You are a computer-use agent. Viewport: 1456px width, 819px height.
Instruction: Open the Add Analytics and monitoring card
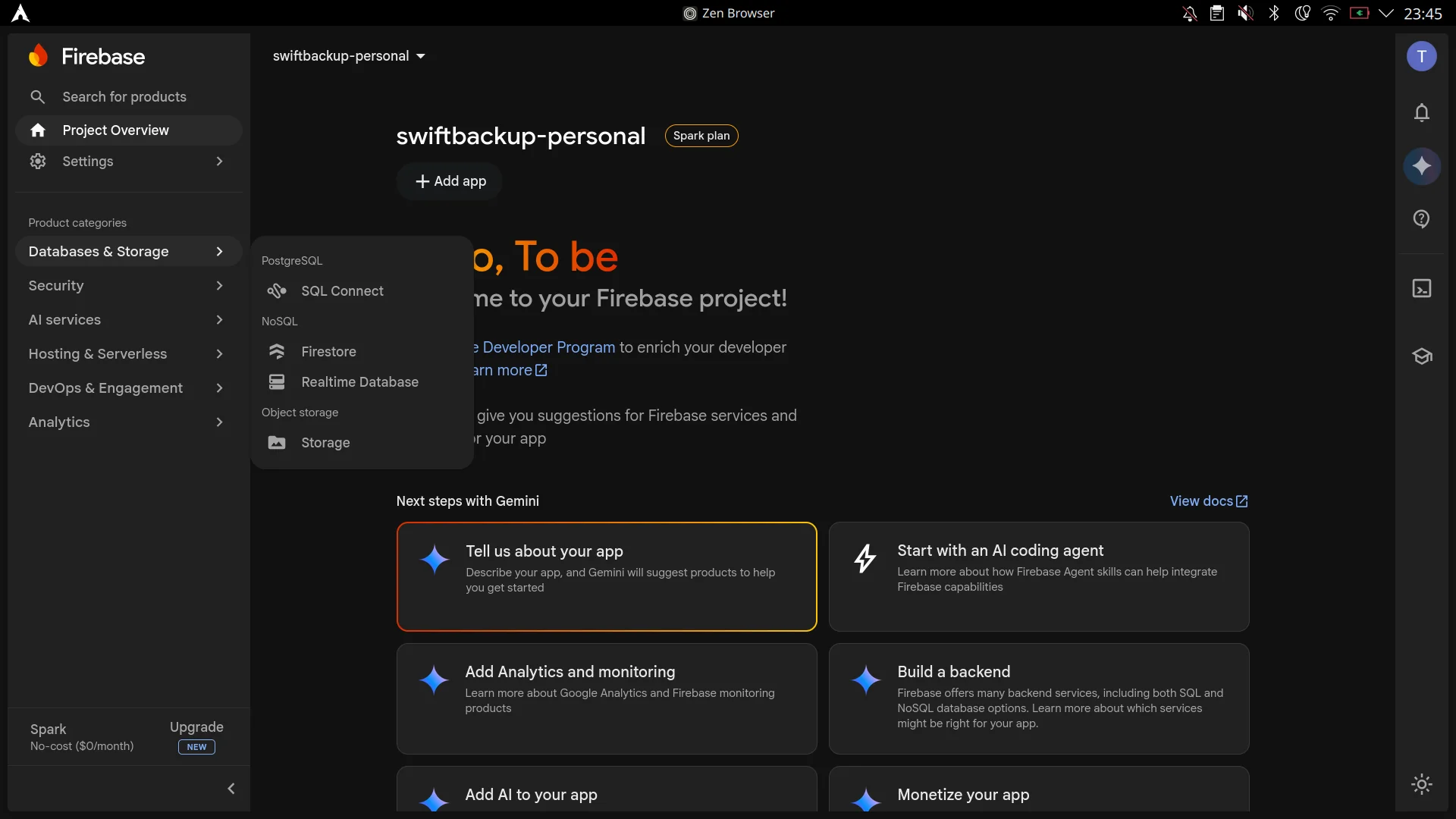607,698
